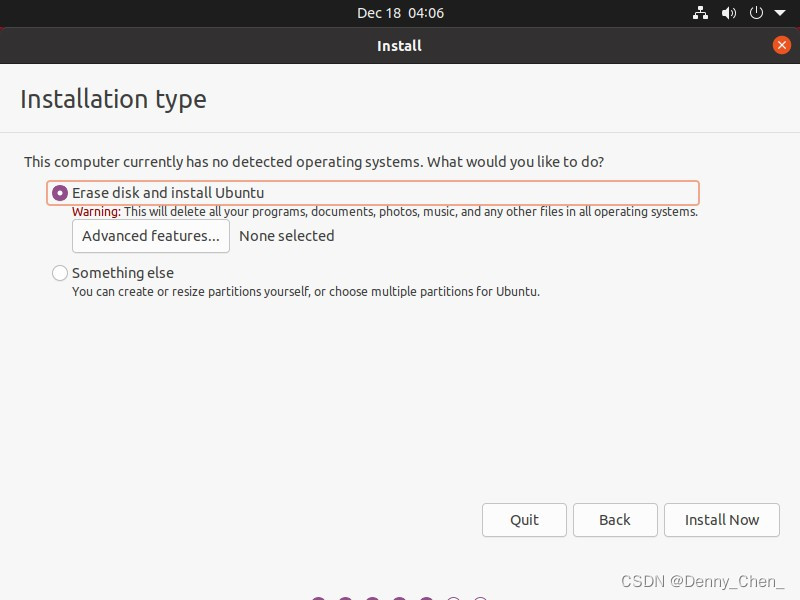Click the volume speaker icon
The height and width of the screenshot is (600, 800).
[729, 13]
